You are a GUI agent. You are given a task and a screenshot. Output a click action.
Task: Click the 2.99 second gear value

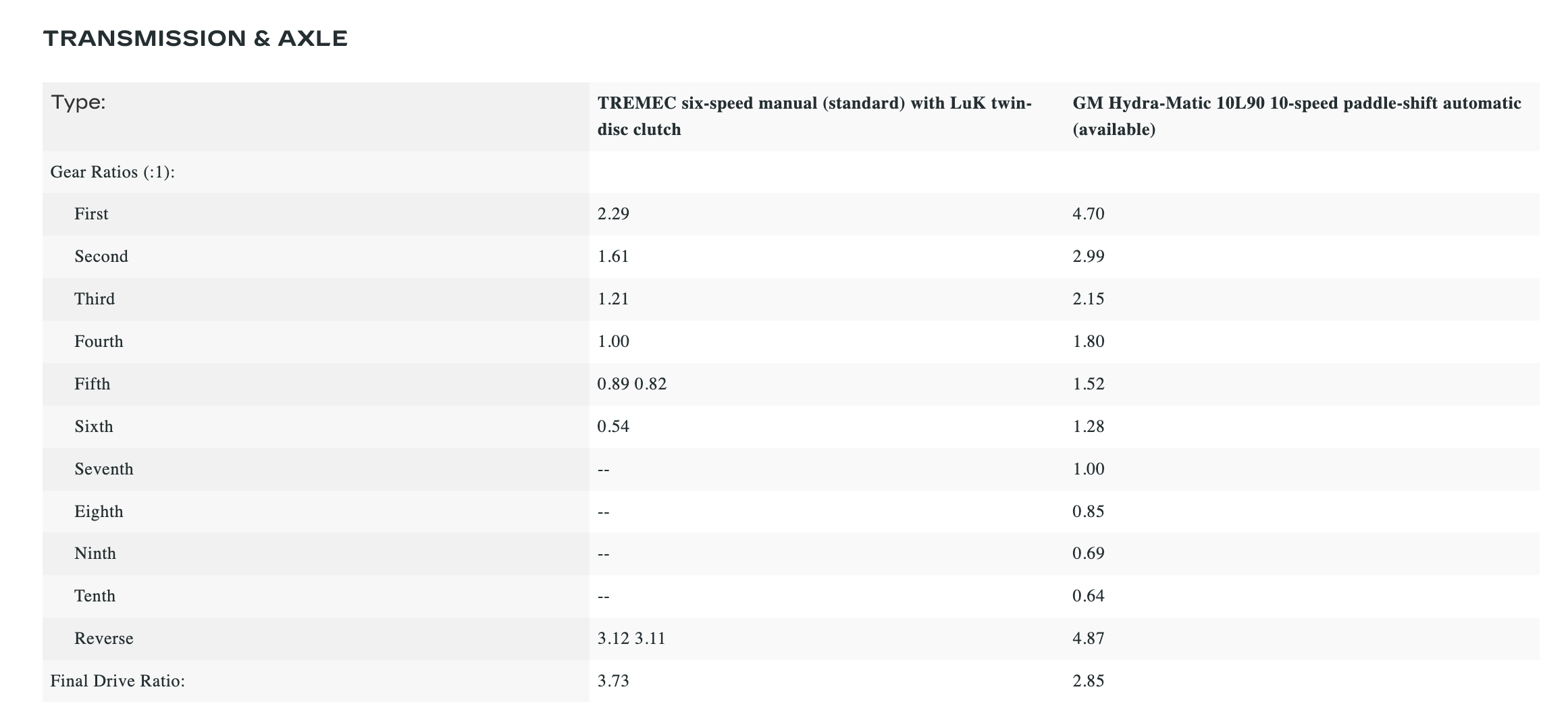(1088, 256)
